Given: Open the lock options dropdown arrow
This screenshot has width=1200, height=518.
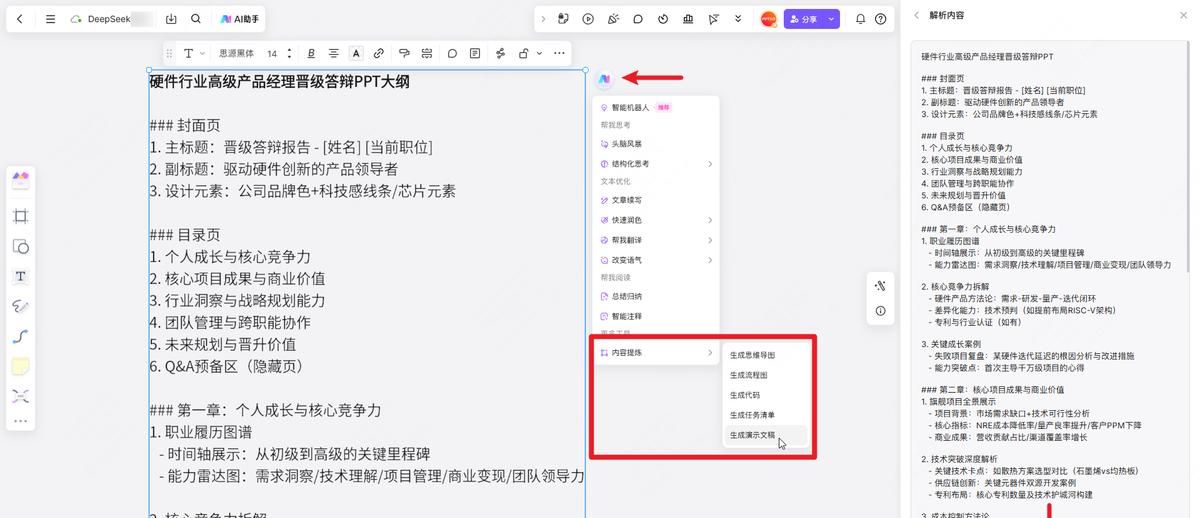Looking at the screenshot, I should [x=539, y=53].
